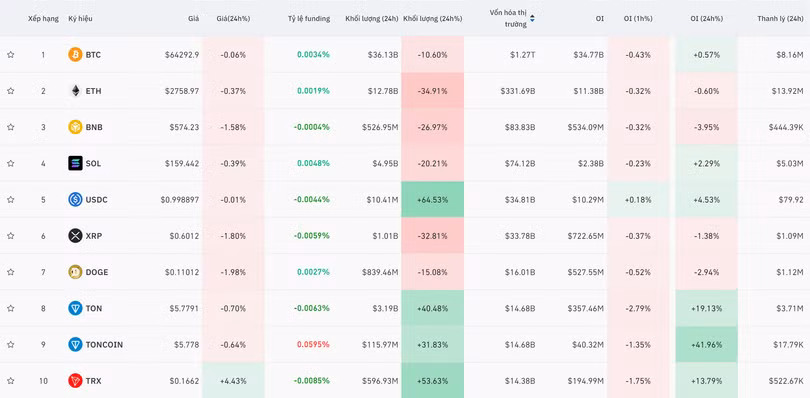
Task: Sort by Xếp hạng column header
Action: [x=42, y=19]
